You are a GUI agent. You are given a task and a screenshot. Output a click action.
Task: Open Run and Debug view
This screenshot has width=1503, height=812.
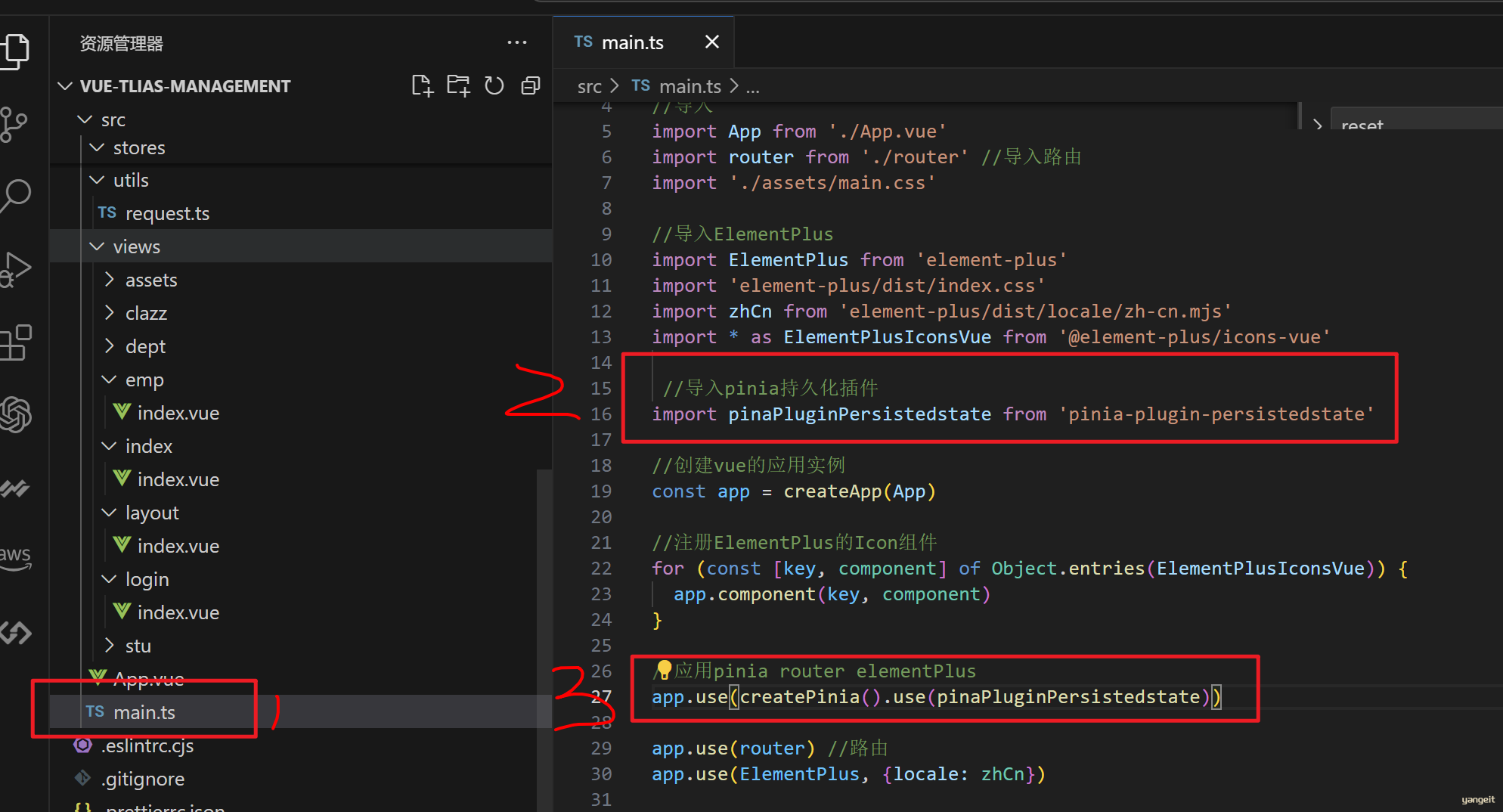15,269
